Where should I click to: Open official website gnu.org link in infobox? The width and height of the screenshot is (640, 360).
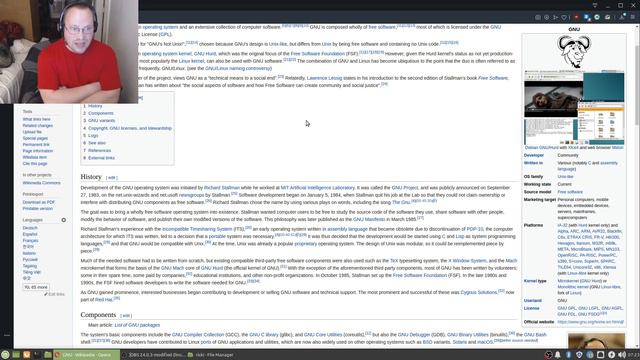(x=591, y=322)
